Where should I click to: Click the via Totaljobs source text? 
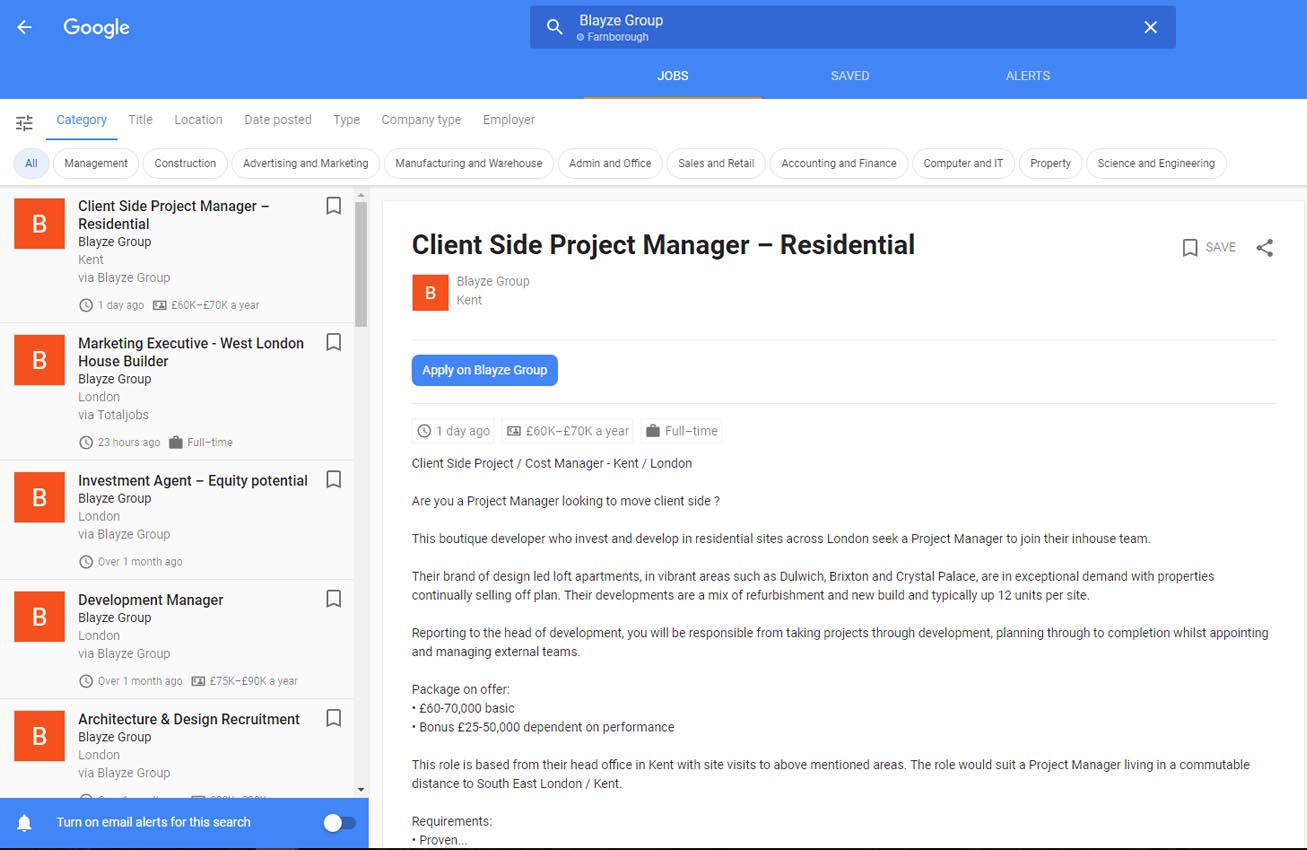click(x=113, y=415)
